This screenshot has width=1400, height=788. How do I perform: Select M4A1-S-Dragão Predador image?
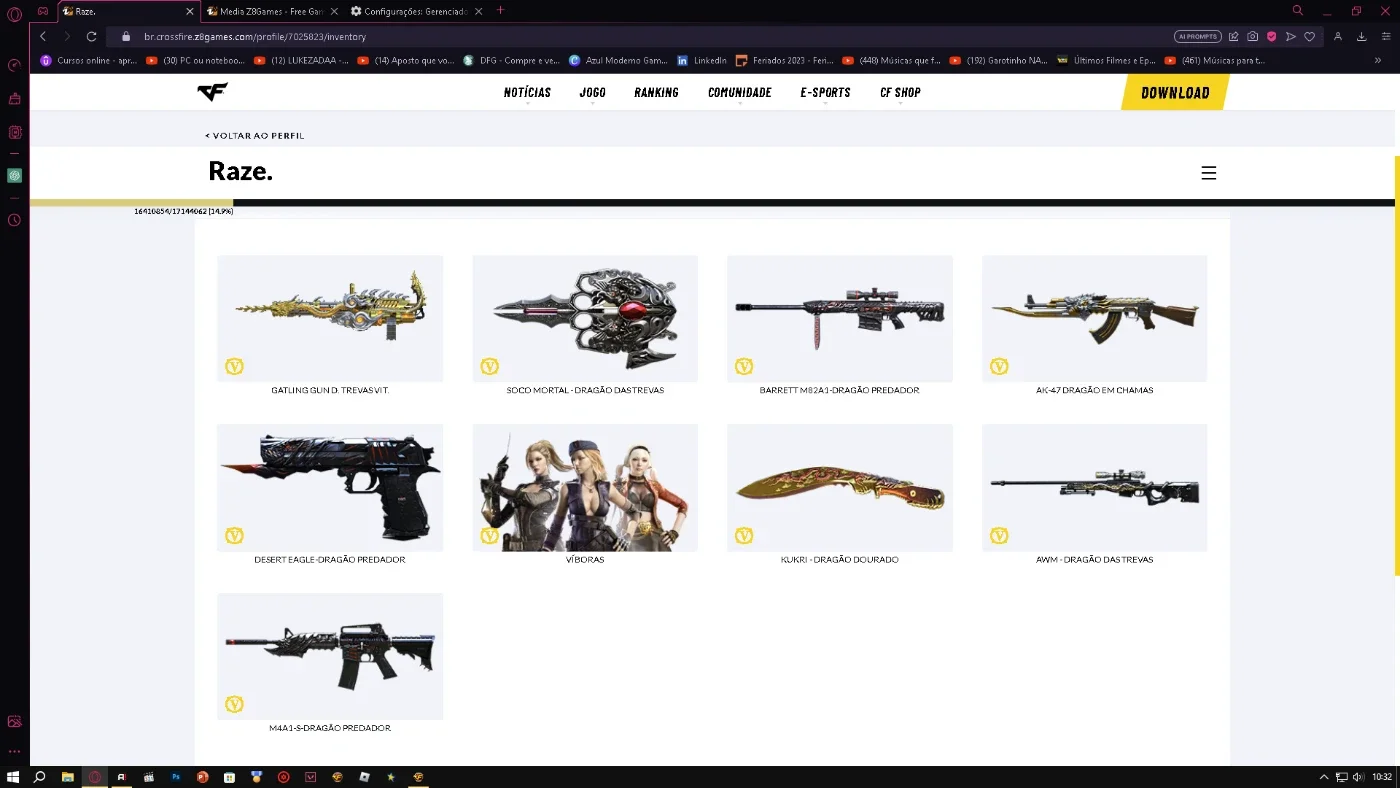[x=330, y=657]
